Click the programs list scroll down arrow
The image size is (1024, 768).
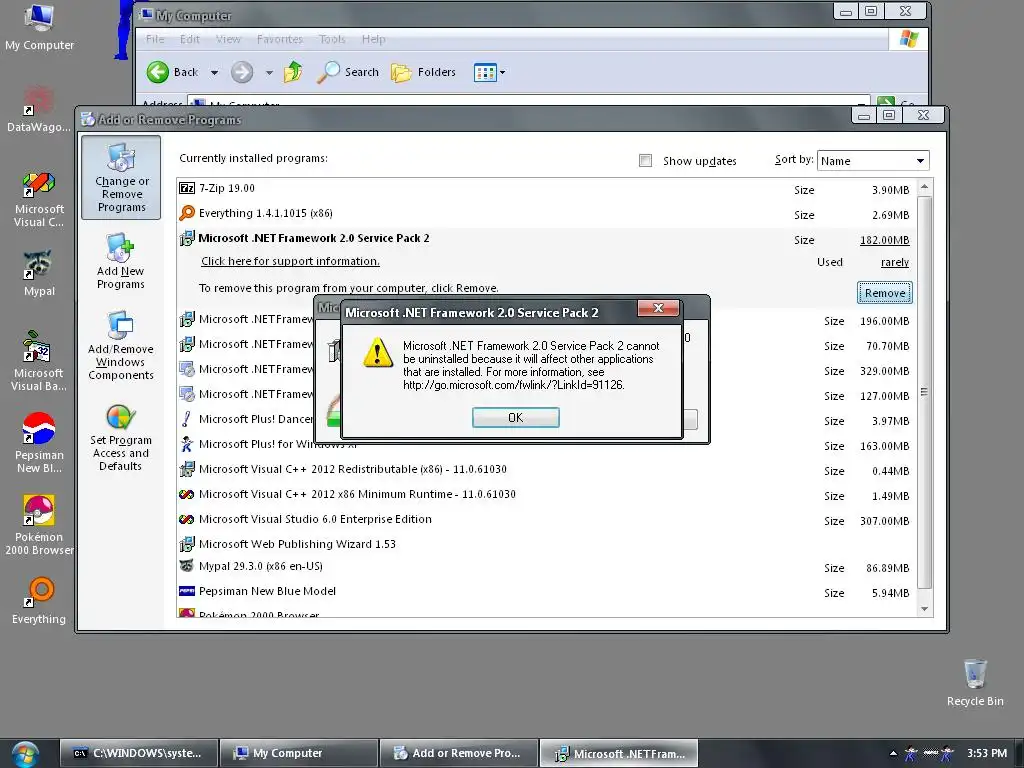click(924, 609)
